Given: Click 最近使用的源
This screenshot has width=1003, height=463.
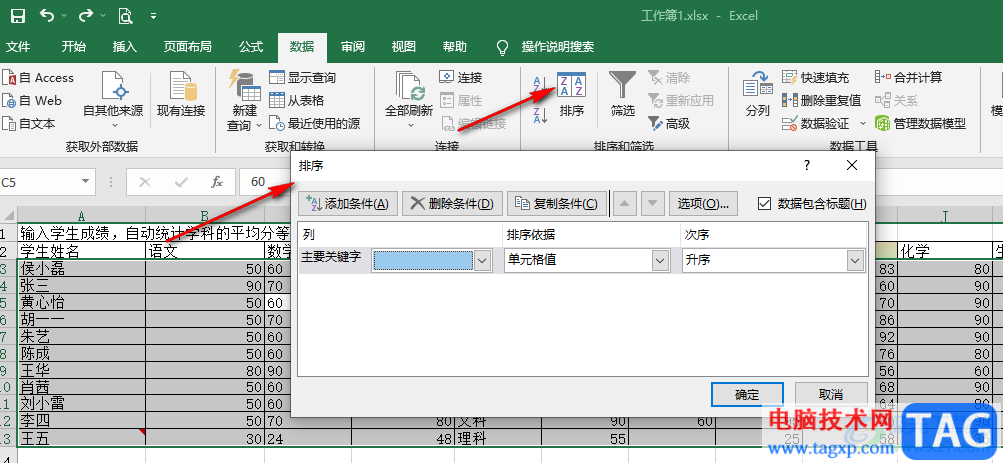Looking at the screenshot, I should point(314,123).
